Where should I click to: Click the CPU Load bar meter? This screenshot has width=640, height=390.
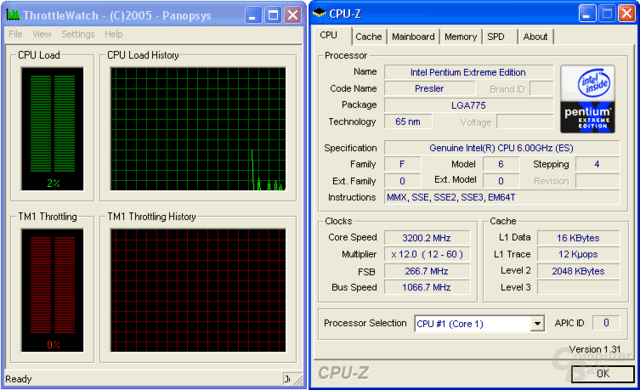(x=52, y=129)
